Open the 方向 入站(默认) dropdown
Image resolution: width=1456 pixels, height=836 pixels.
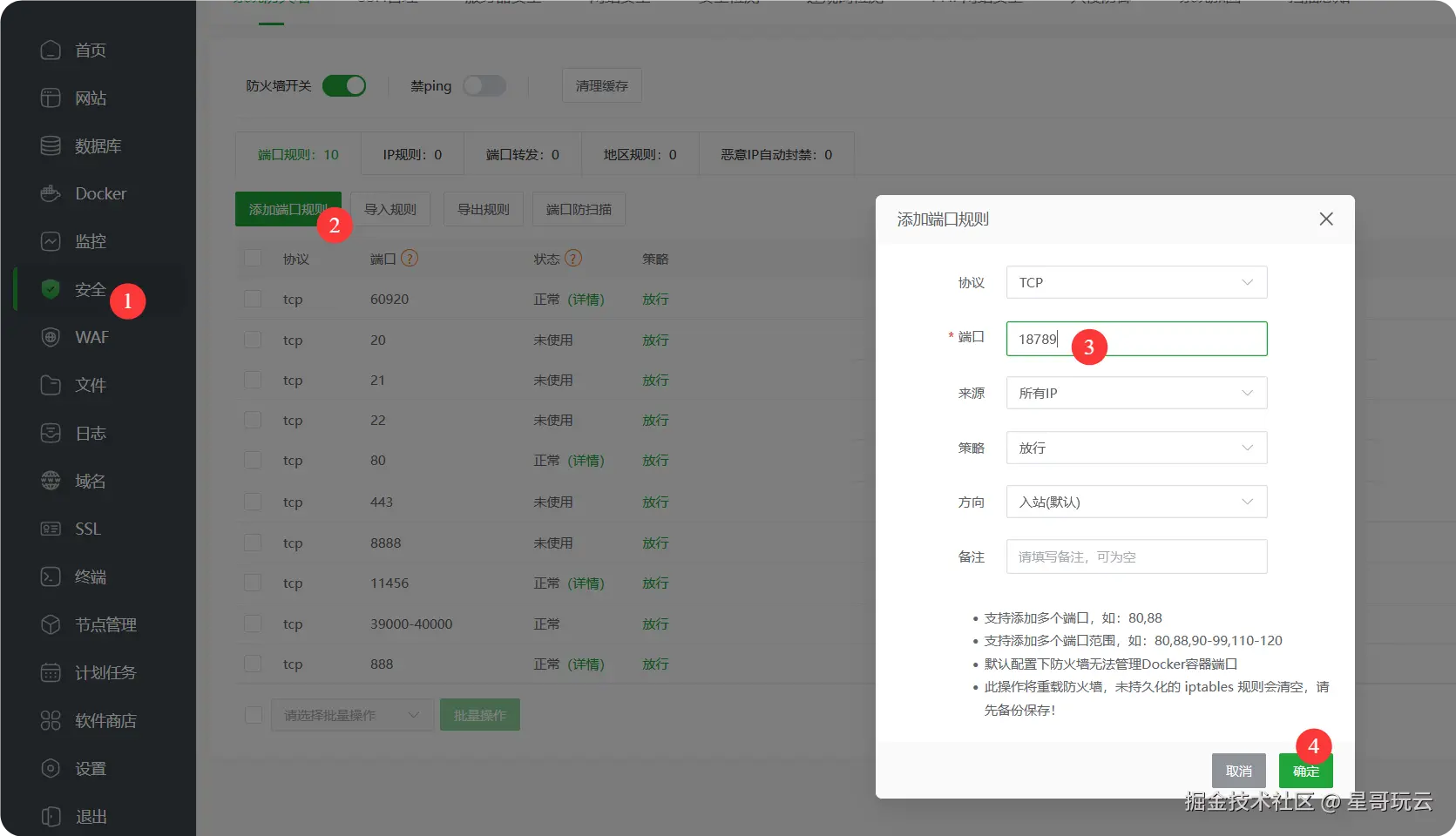pos(1136,502)
